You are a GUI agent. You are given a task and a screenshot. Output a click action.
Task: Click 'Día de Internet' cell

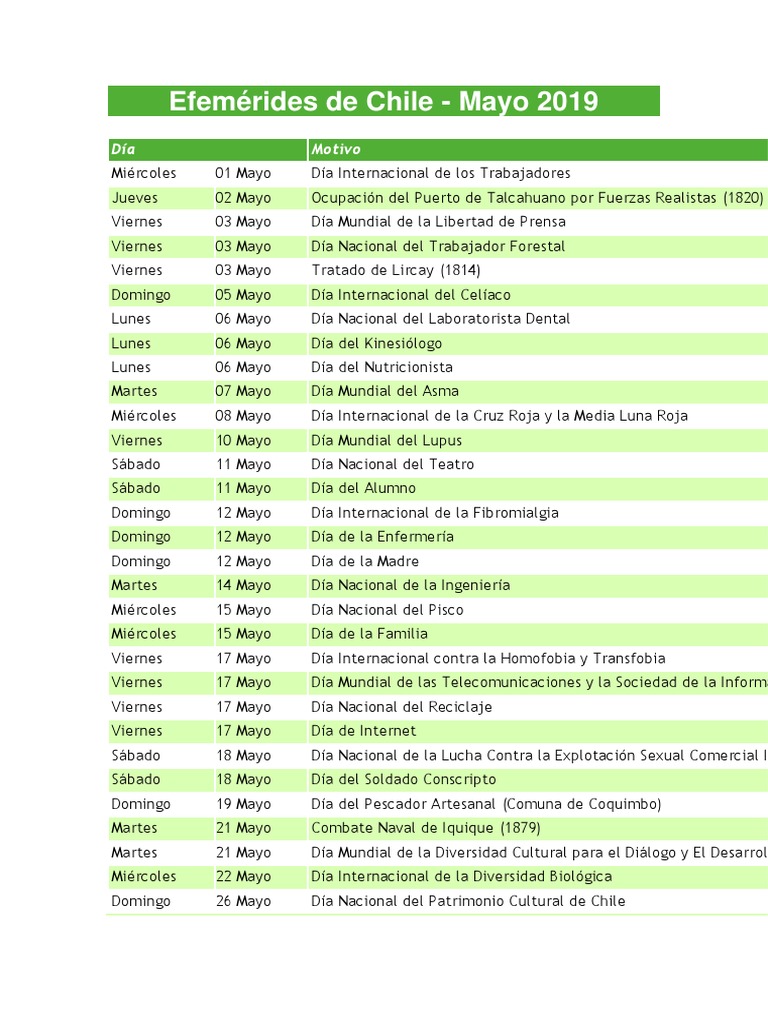[364, 731]
